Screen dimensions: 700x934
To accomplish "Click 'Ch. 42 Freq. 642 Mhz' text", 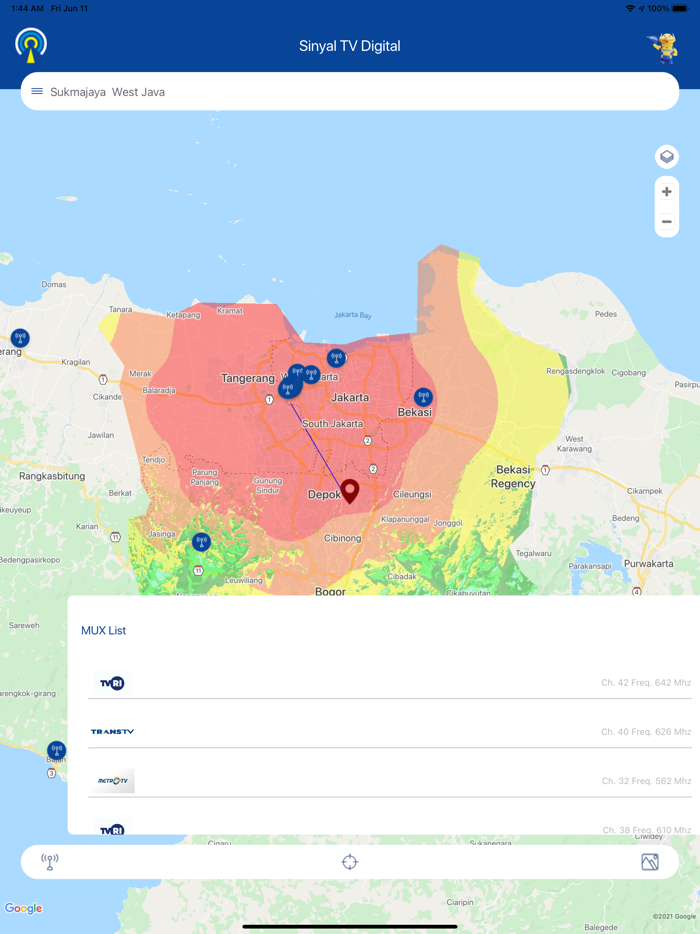I will [646, 683].
